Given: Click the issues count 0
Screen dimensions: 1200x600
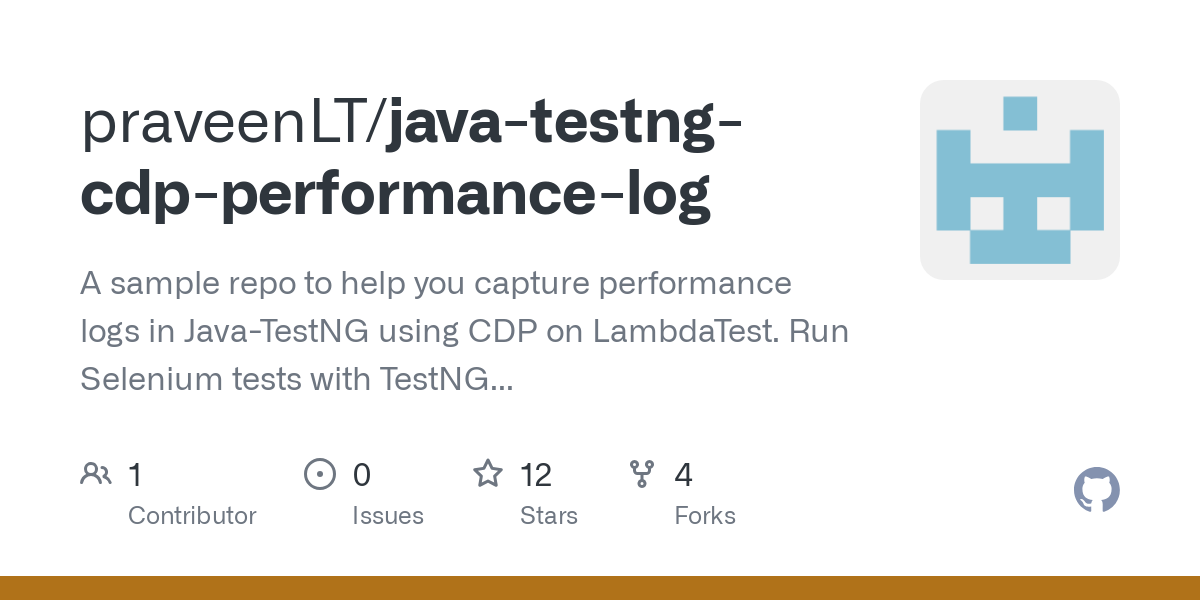Looking at the screenshot, I should [x=362, y=474].
